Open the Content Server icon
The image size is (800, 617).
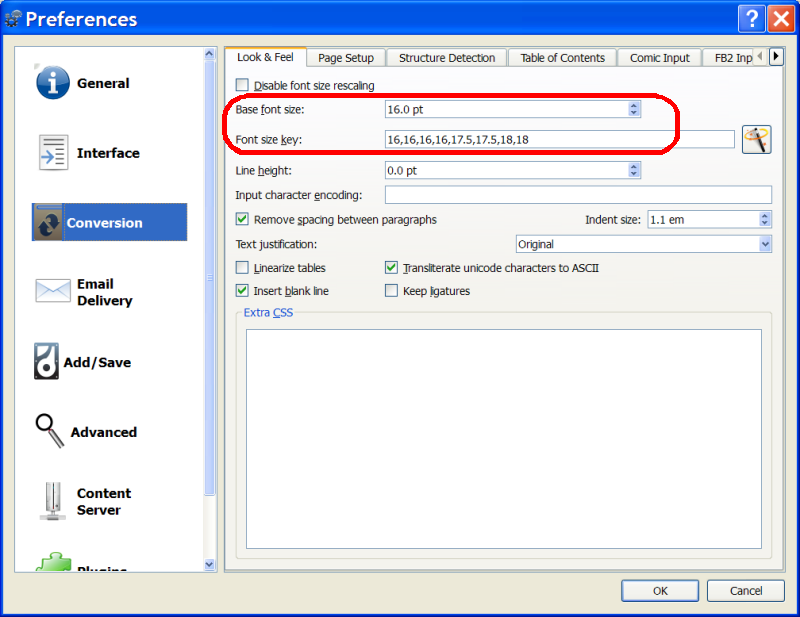[53, 501]
